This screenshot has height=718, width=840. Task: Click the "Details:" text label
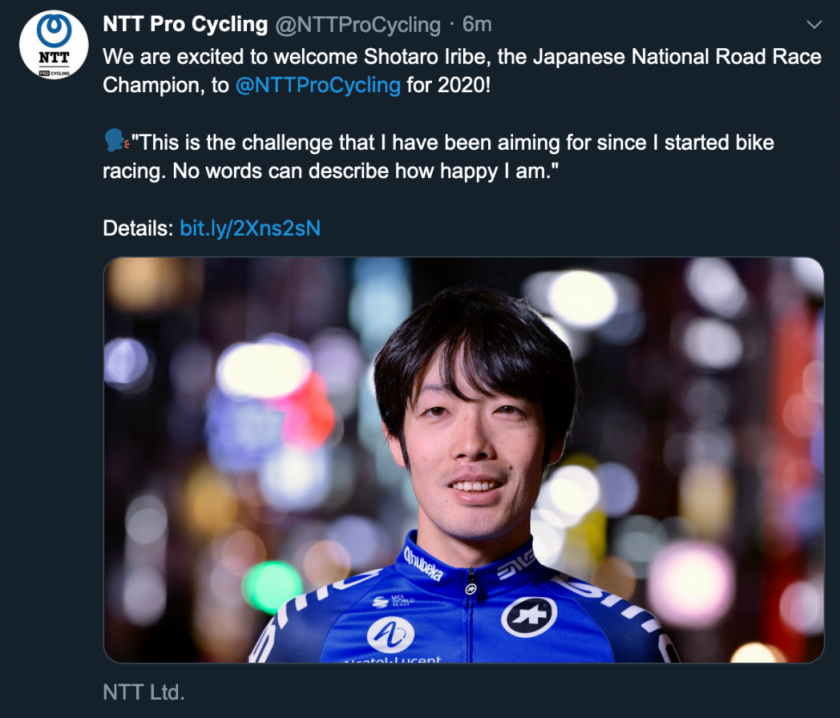[138, 228]
